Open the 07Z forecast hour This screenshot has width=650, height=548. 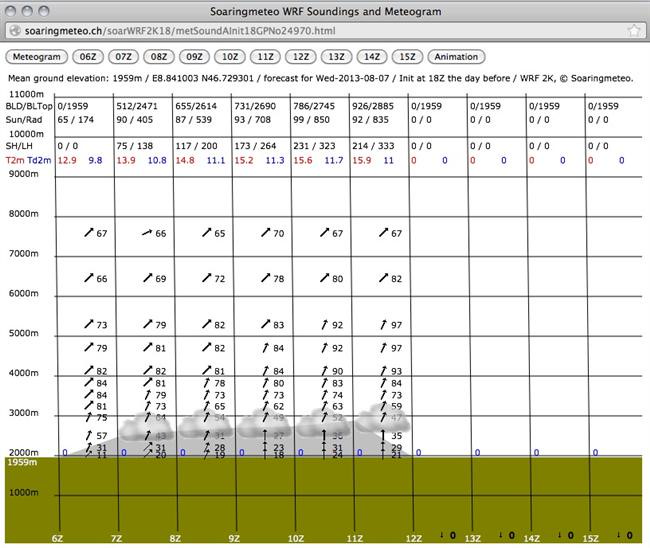[123, 57]
